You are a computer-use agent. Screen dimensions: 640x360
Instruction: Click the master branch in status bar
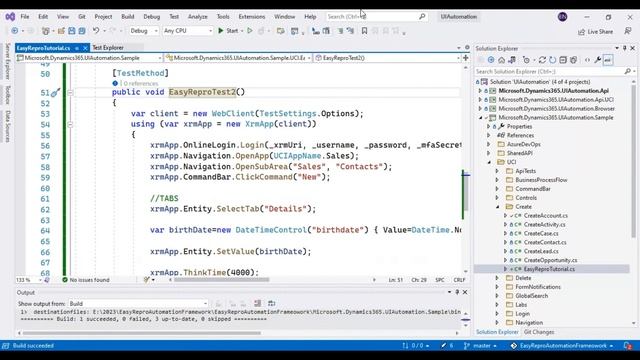click(x=481, y=346)
